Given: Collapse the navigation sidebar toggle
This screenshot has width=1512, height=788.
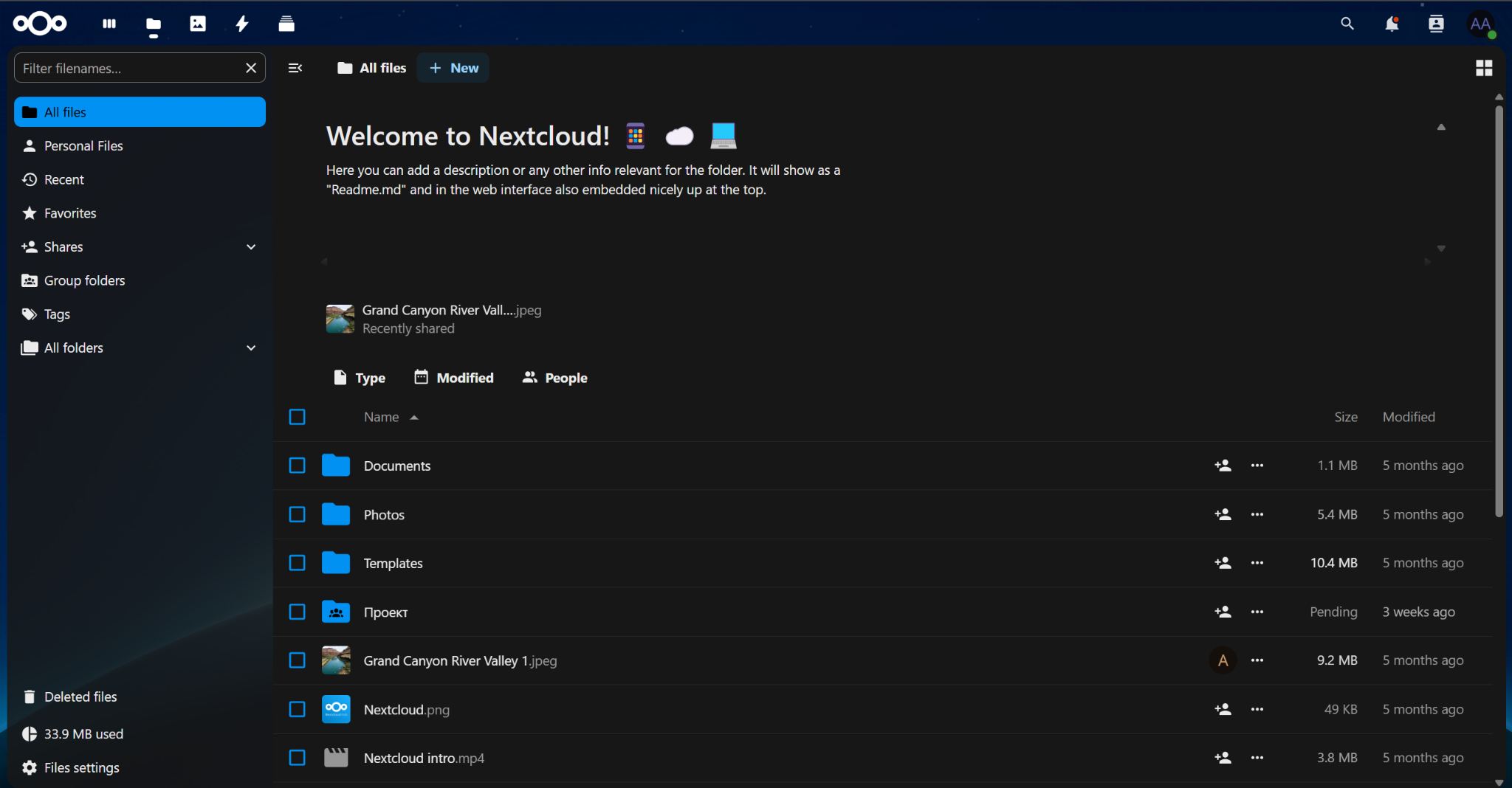Looking at the screenshot, I should (295, 68).
